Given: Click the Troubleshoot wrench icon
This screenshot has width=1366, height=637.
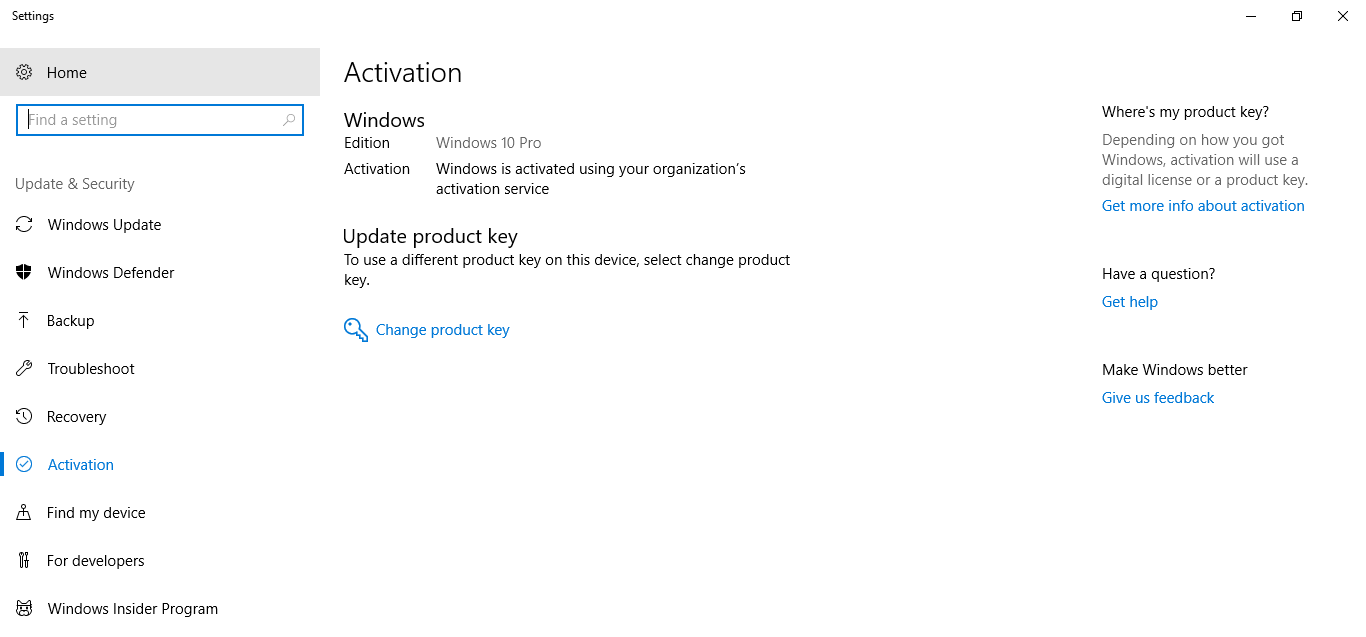Looking at the screenshot, I should click(24, 369).
